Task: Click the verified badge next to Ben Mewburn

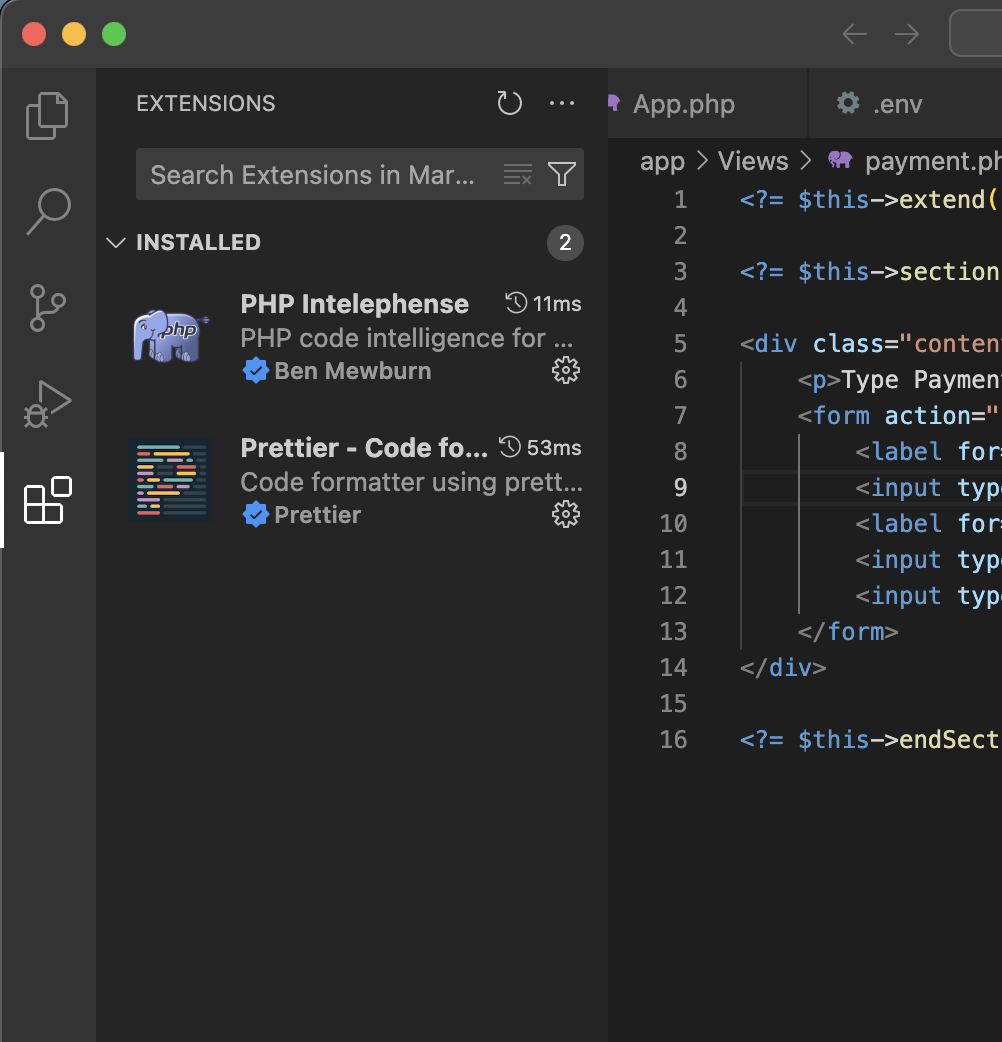Action: 256,371
